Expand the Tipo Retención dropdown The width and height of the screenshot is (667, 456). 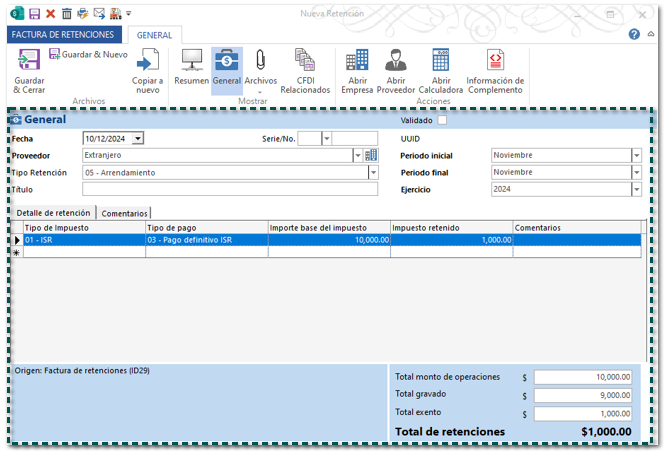(x=371, y=172)
